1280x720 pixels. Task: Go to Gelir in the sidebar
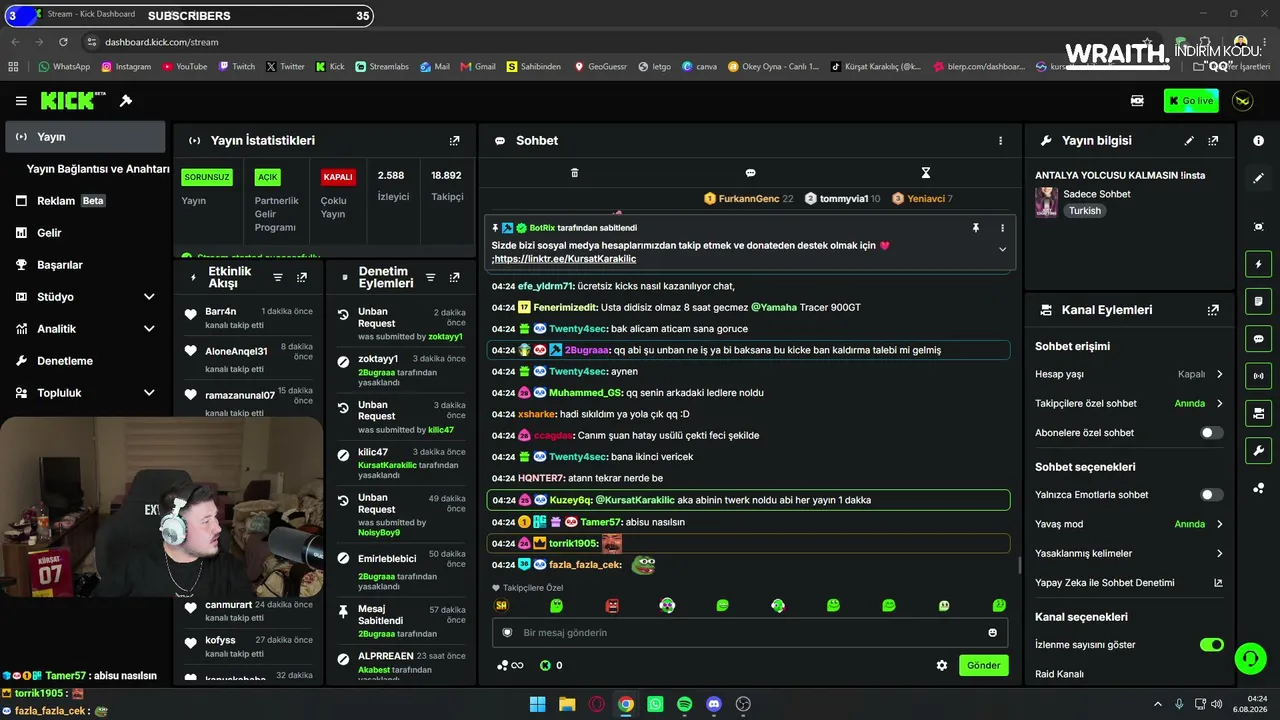tap(85, 233)
